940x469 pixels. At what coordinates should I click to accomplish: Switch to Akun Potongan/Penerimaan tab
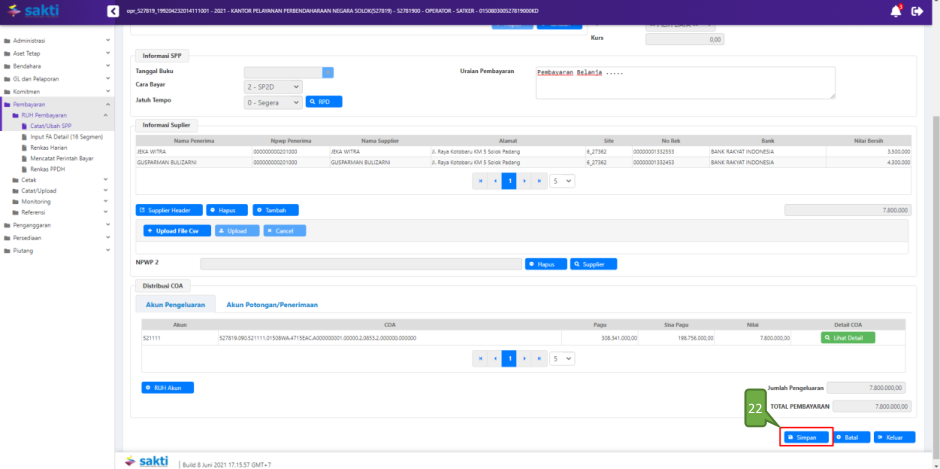[272, 304]
